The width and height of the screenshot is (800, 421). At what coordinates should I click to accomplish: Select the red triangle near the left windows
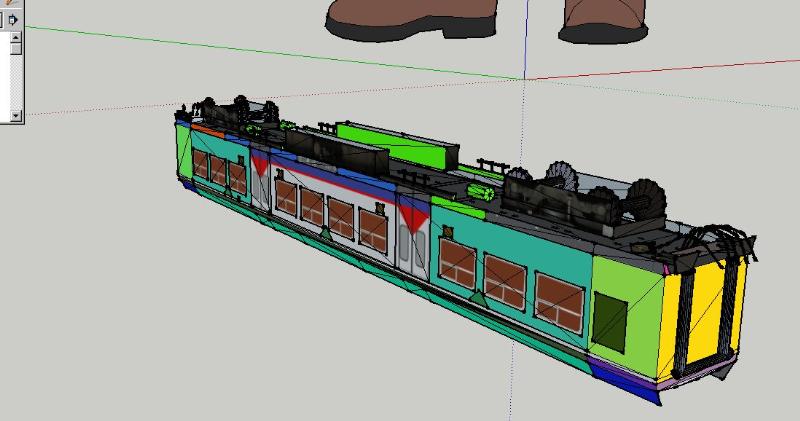pos(263,166)
